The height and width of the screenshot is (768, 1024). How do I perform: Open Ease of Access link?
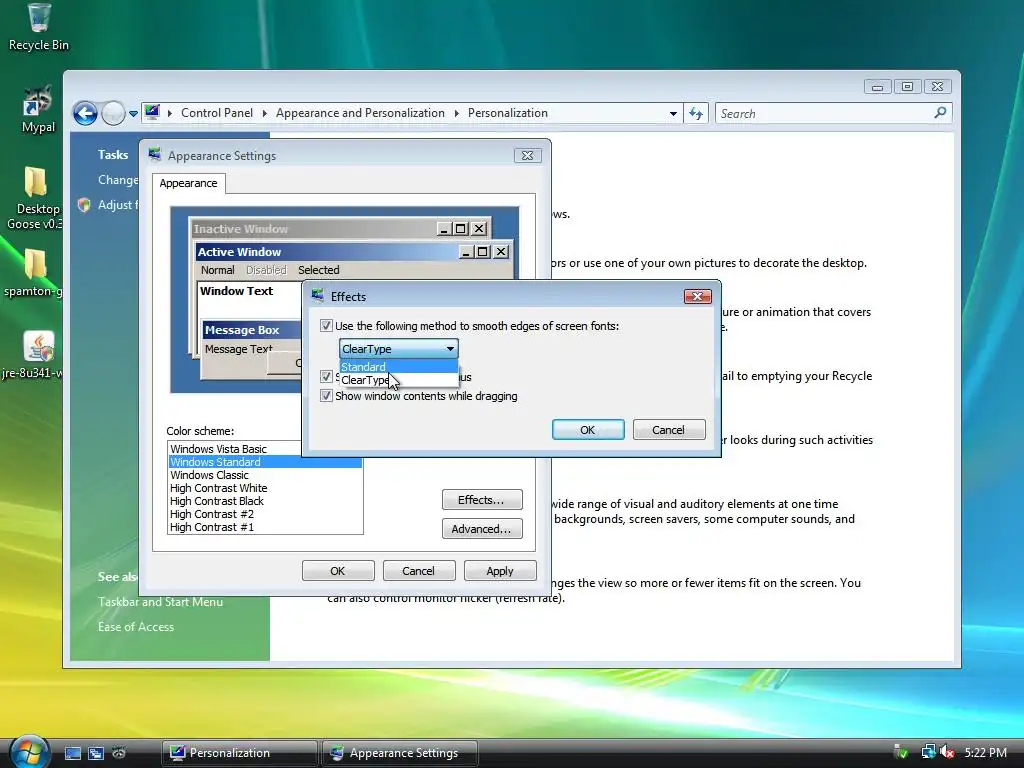136,626
